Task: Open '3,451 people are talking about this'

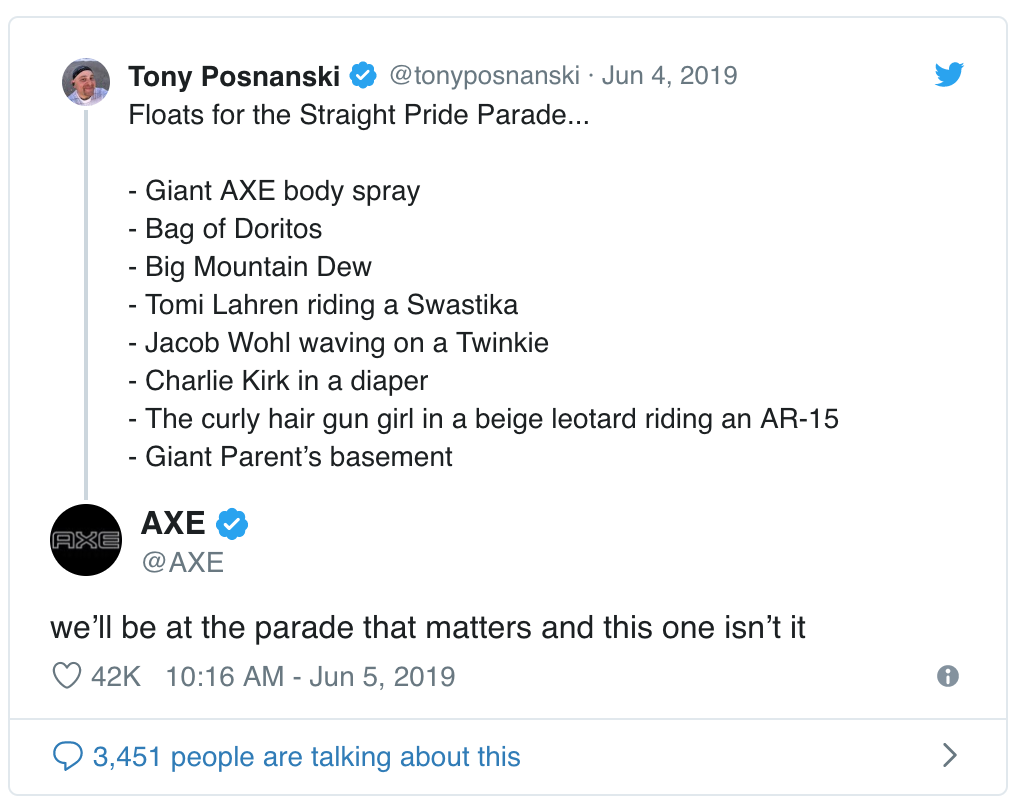Action: click(x=306, y=756)
